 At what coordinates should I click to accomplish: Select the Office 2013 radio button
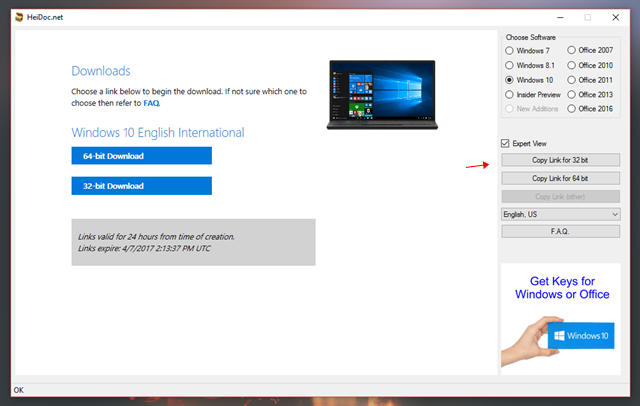click(572, 93)
